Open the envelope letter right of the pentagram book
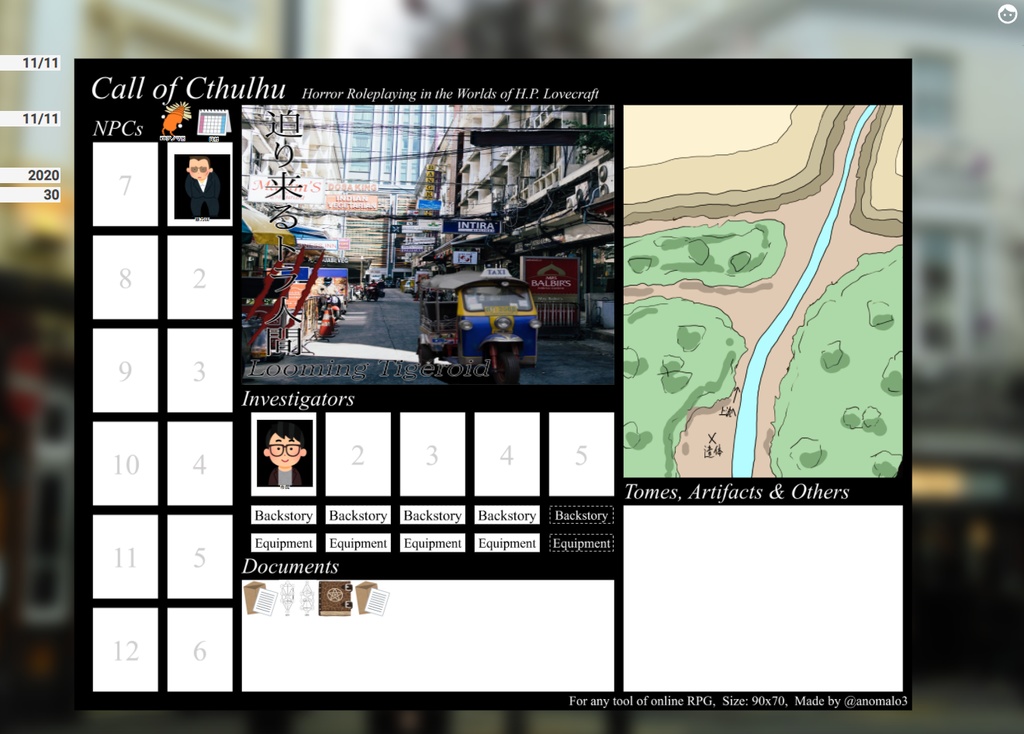 [372, 598]
